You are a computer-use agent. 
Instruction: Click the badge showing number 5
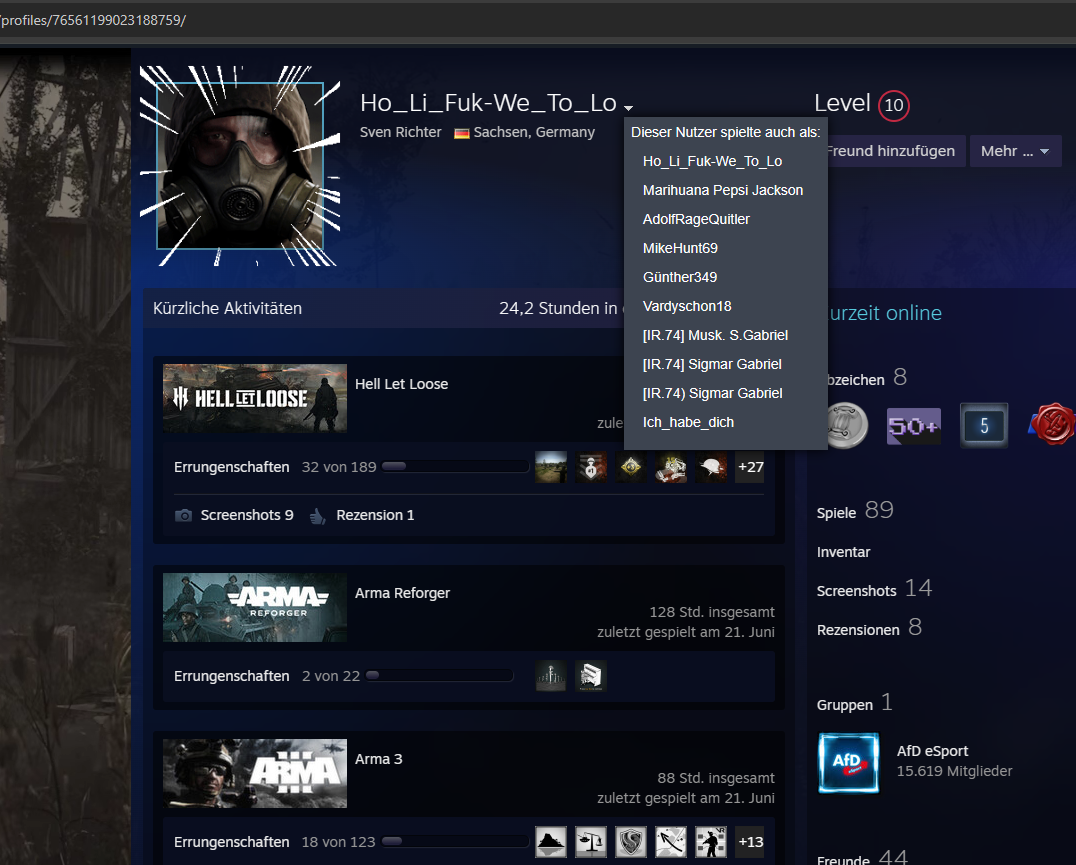pyautogui.click(x=983, y=426)
